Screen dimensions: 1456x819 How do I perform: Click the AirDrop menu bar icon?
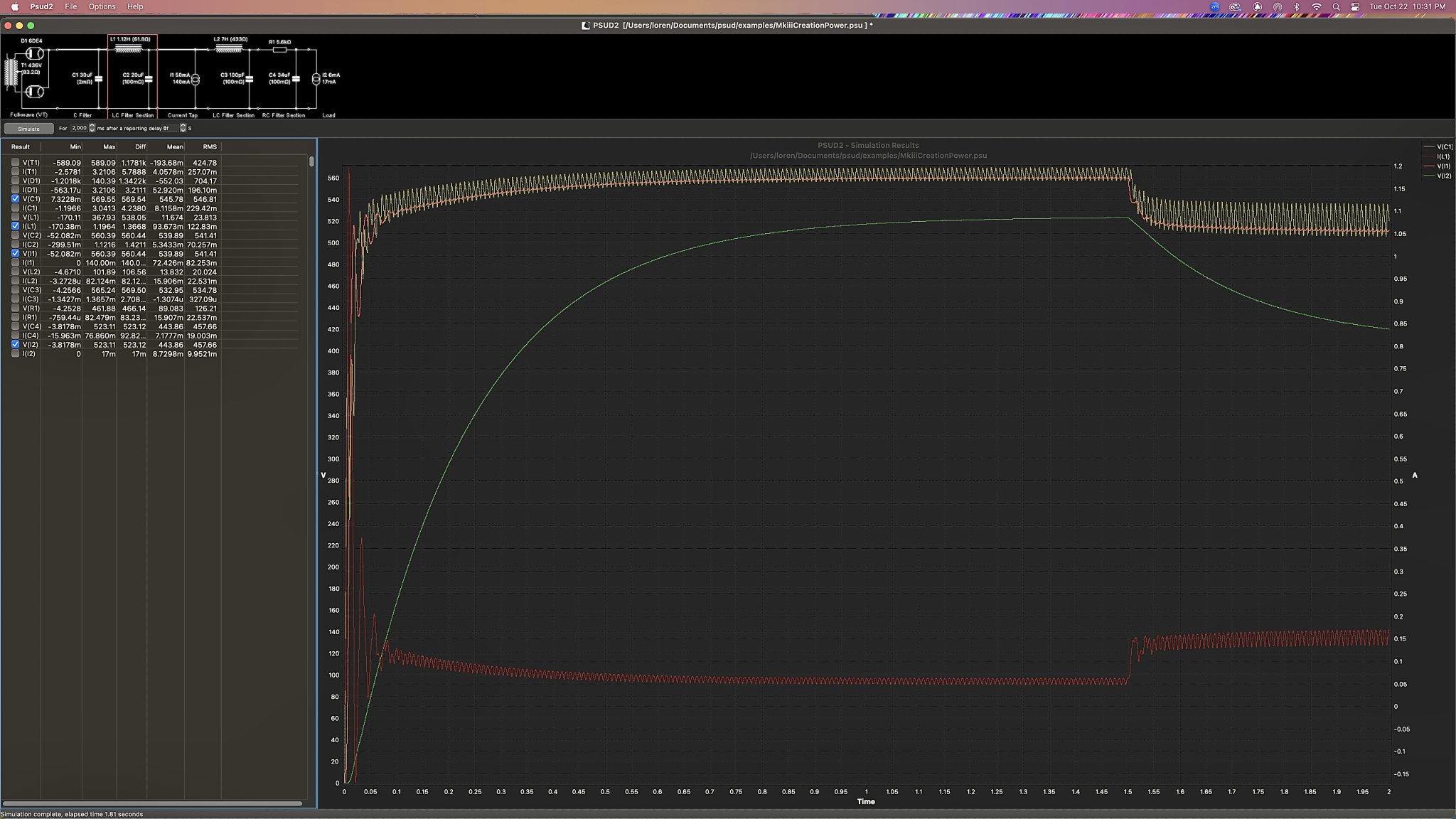(x=1278, y=6)
